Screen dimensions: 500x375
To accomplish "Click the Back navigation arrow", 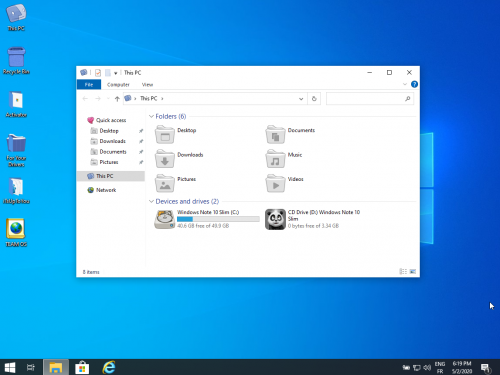I will [85, 99].
